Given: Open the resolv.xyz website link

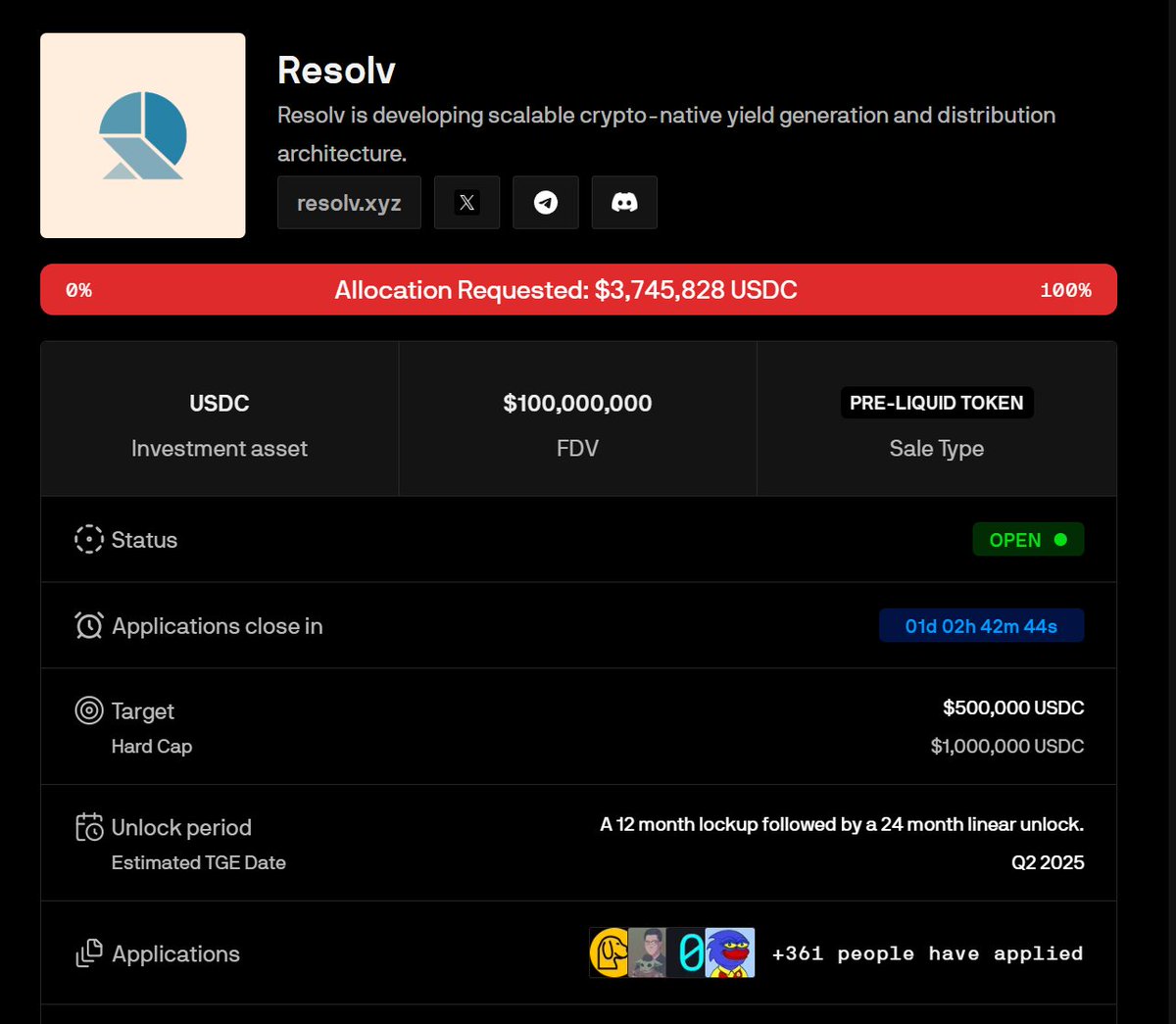Looking at the screenshot, I should pyautogui.click(x=349, y=203).
